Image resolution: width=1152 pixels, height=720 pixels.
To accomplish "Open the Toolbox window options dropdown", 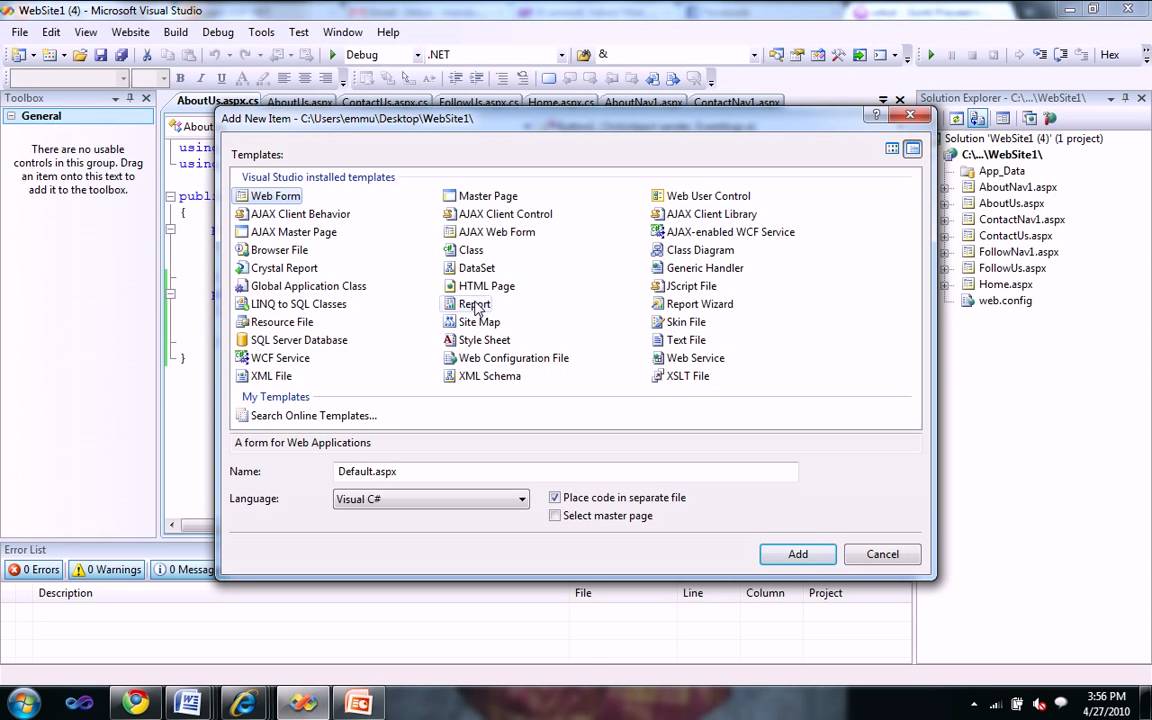I will (115, 98).
